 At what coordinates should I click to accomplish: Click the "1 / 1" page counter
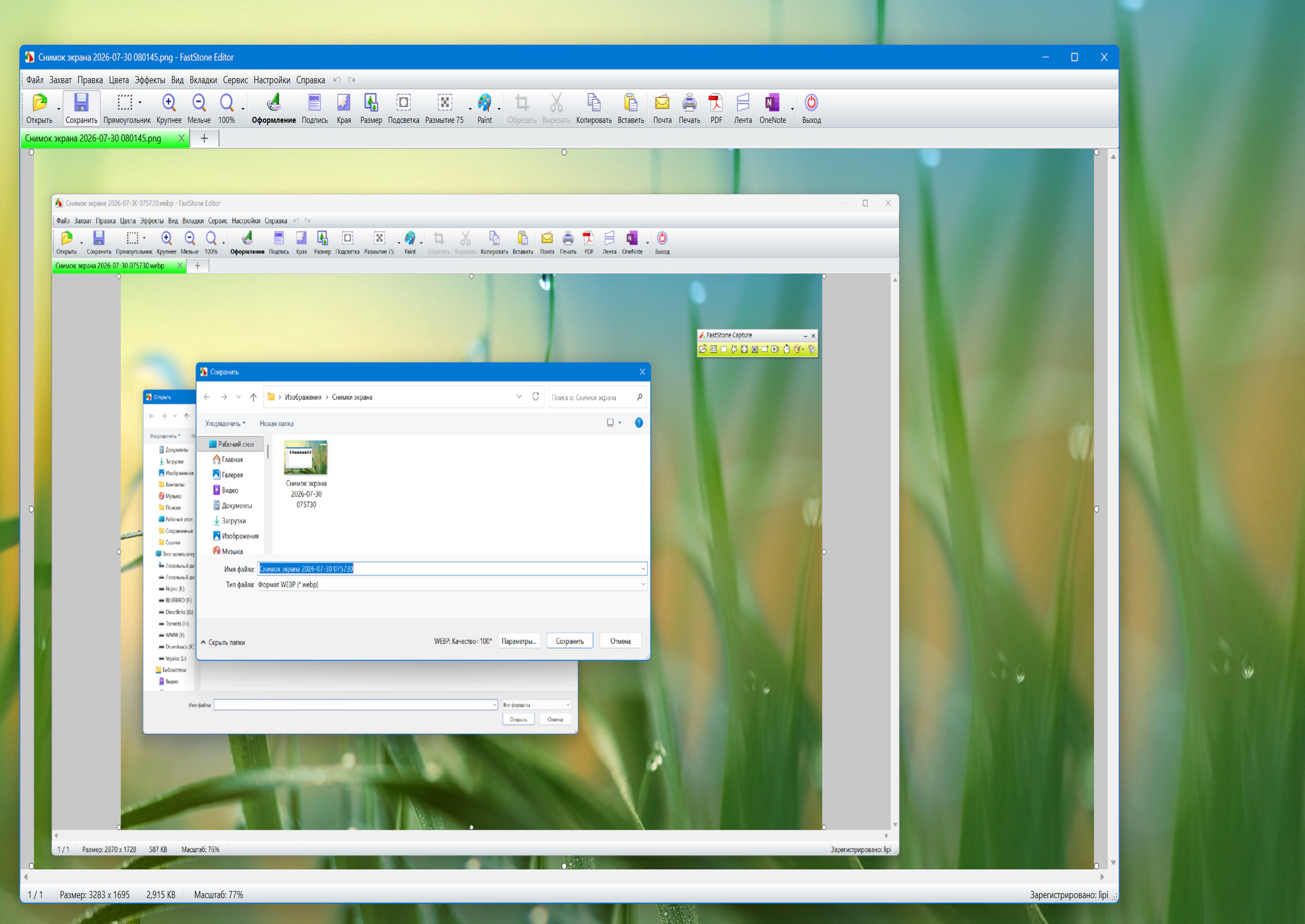[35, 895]
